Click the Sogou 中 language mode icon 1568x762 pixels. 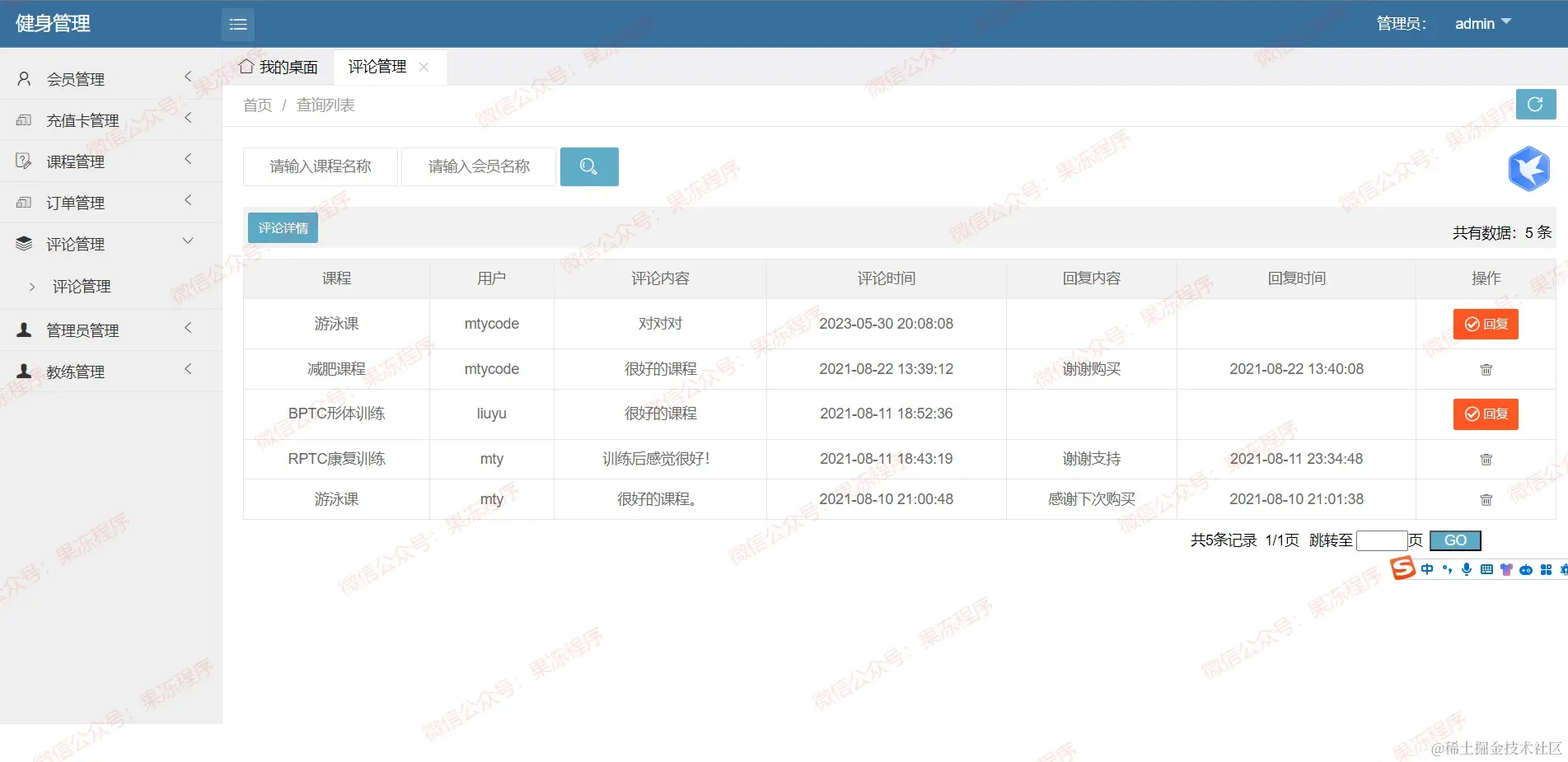point(1427,569)
